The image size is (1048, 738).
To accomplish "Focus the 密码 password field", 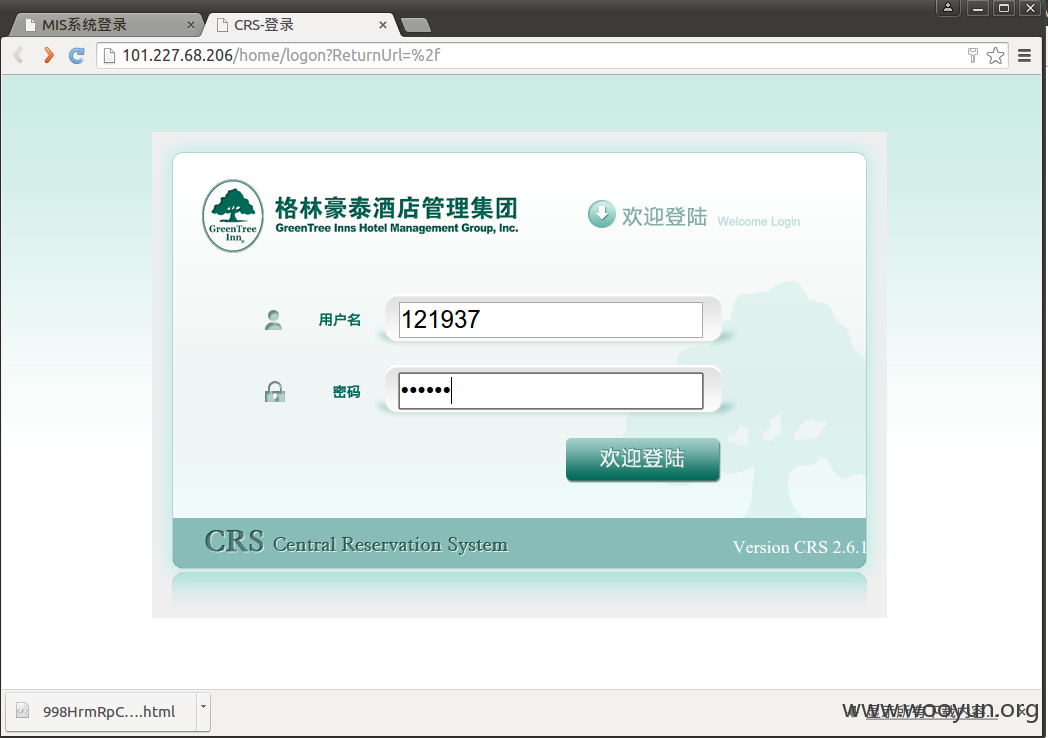I will pos(551,391).
